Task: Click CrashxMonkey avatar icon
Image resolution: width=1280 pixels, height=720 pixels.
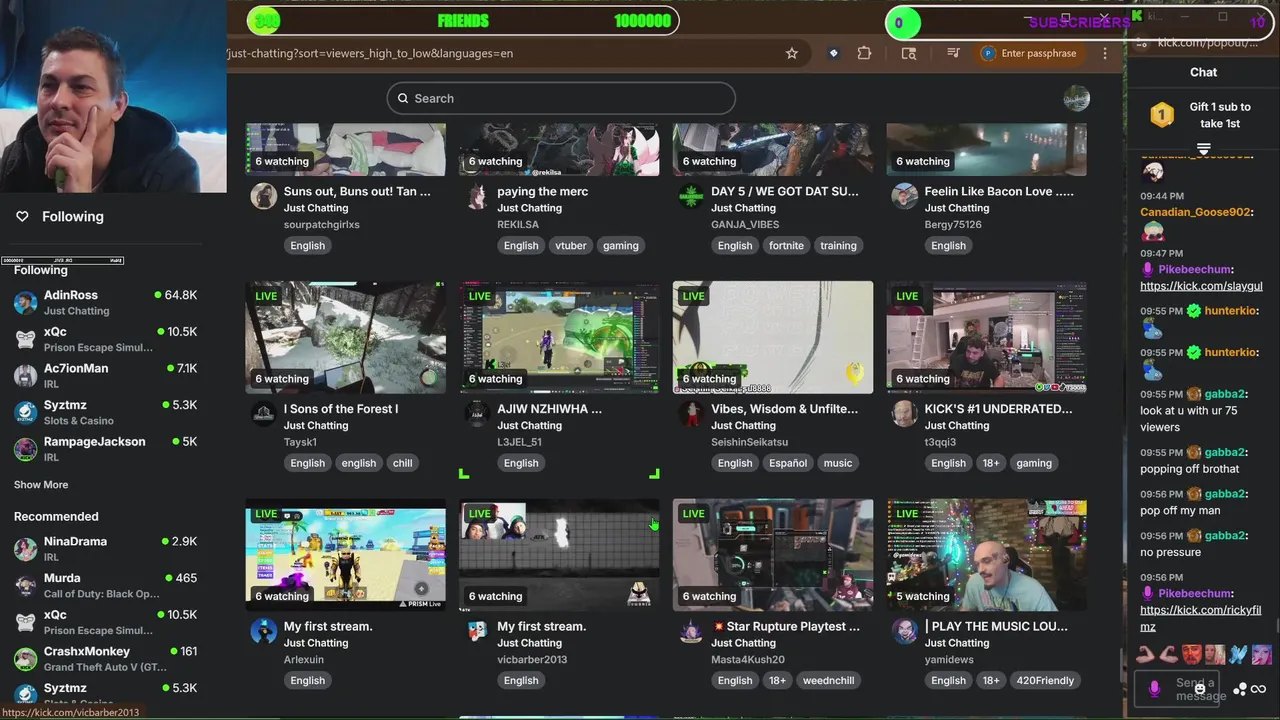Action: tap(26, 658)
